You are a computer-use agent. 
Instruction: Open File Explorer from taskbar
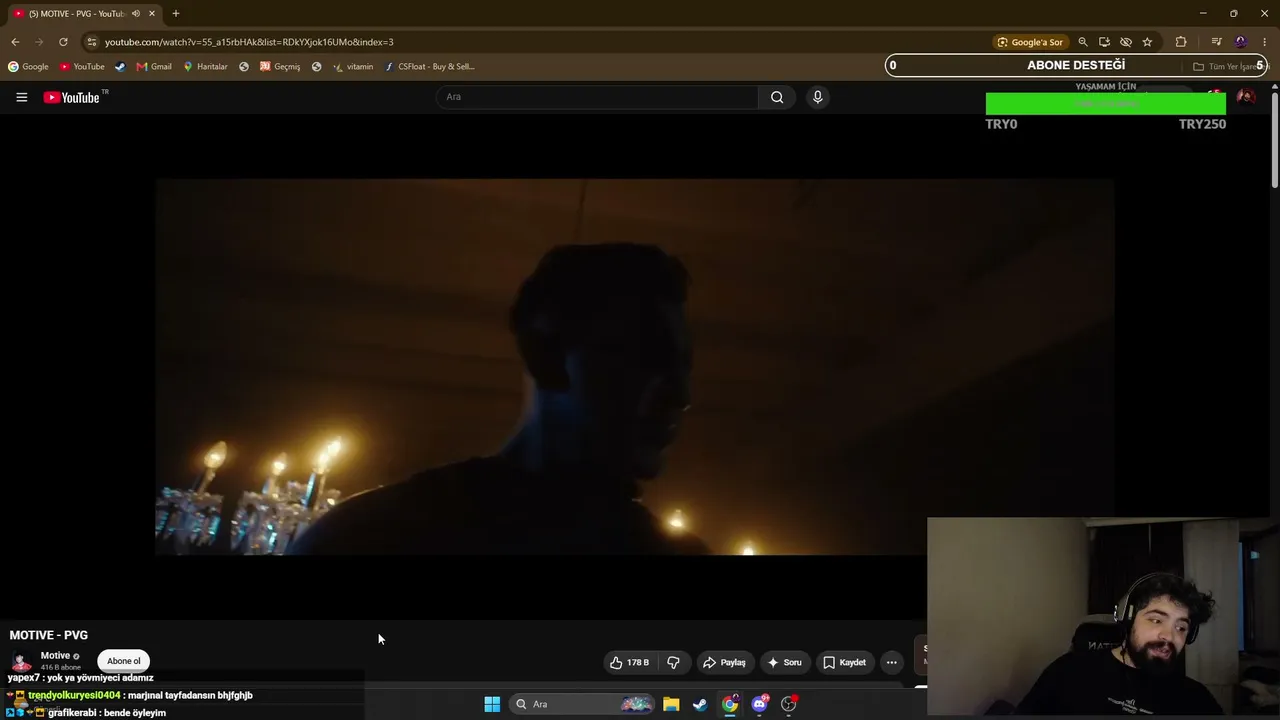671,704
